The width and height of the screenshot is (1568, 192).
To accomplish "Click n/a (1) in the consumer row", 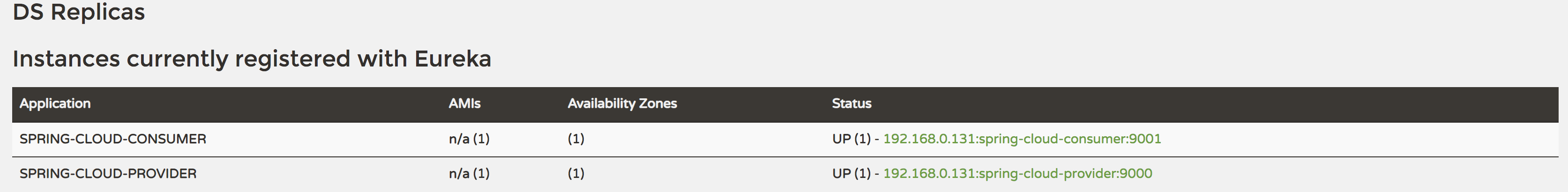I will click(x=469, y=139).
